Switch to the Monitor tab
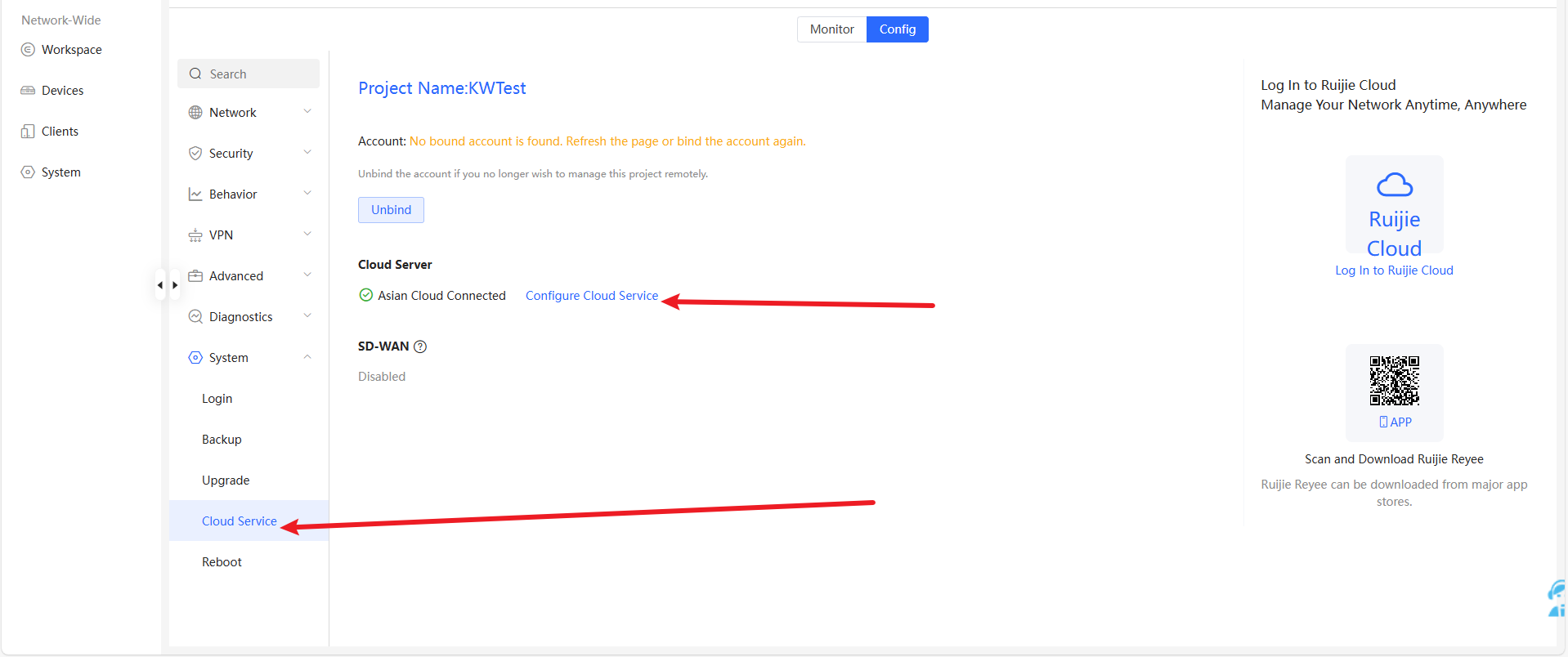Viewport: 1568px width, 657px height. 831,29
